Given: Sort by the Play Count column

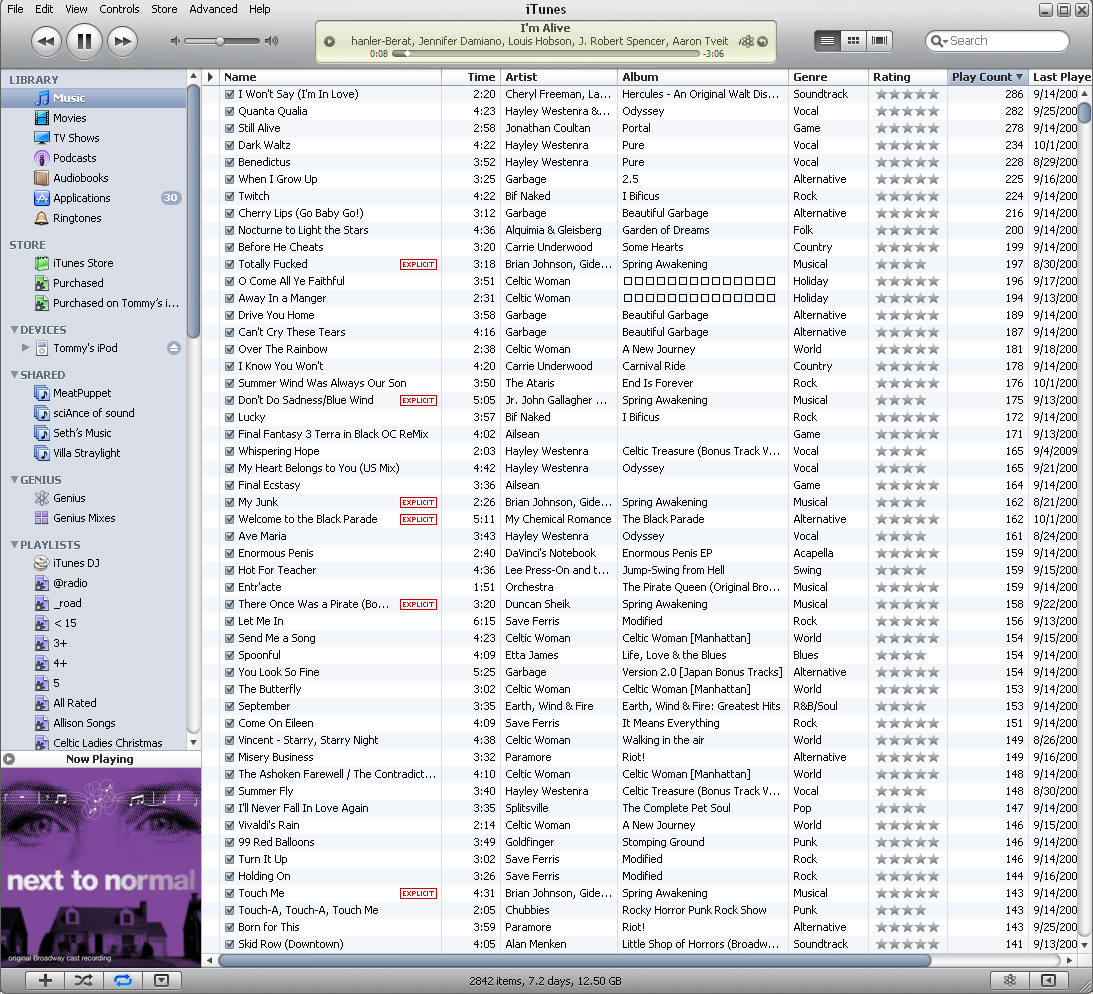Looking at the screenshot, I should 986,77.
